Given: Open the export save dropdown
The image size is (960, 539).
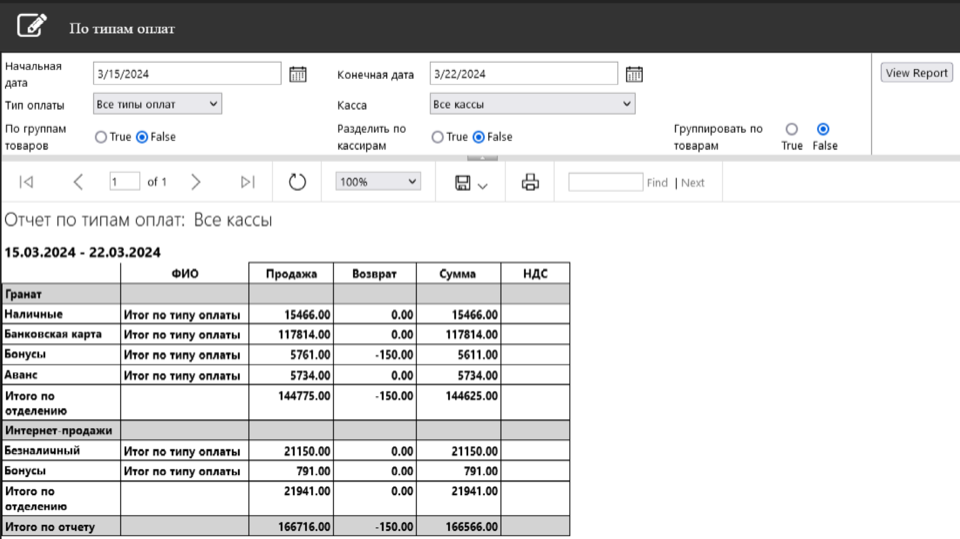Looking at the screenshot, I should point(472,183).
